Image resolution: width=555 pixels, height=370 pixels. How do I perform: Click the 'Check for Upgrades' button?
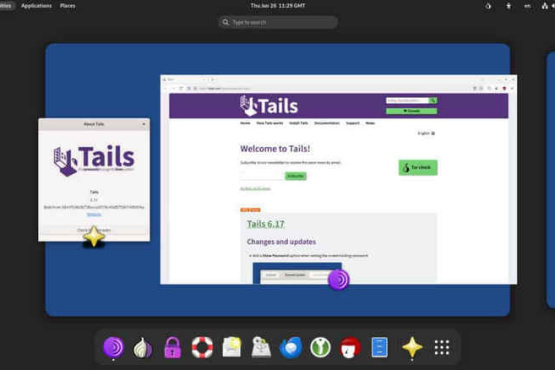point(94,230)
